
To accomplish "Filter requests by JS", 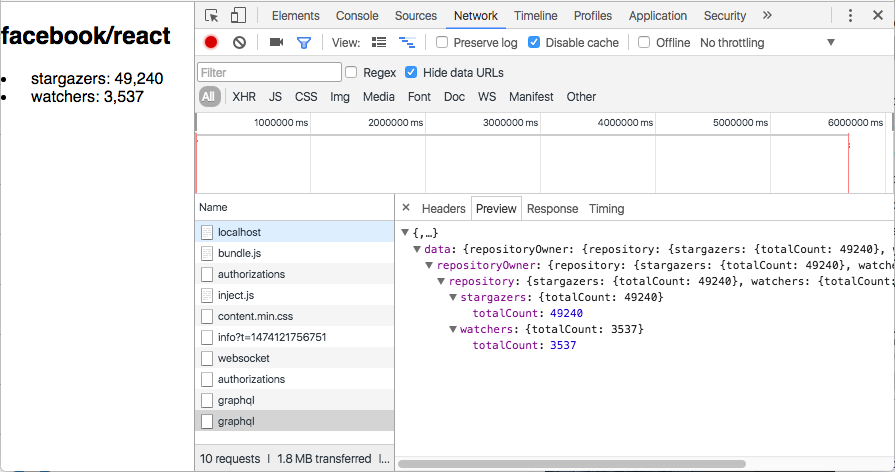I will click(275, 96).
